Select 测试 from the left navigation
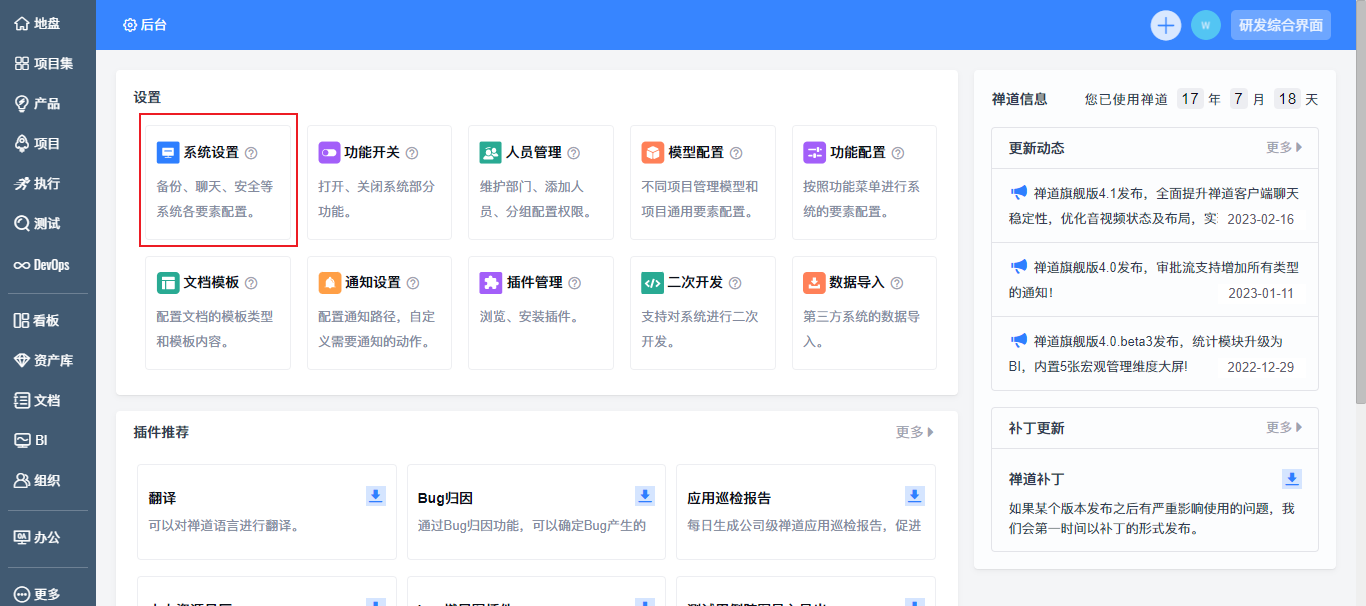 coord(37,224)
